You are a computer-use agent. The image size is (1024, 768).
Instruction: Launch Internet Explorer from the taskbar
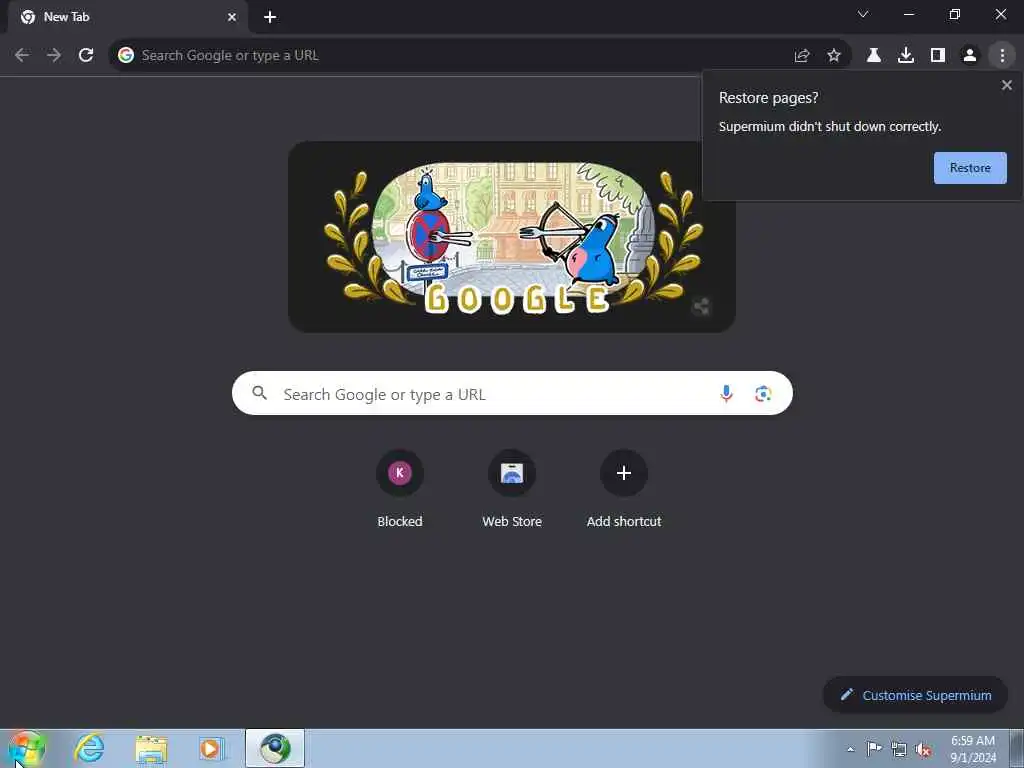89,748
